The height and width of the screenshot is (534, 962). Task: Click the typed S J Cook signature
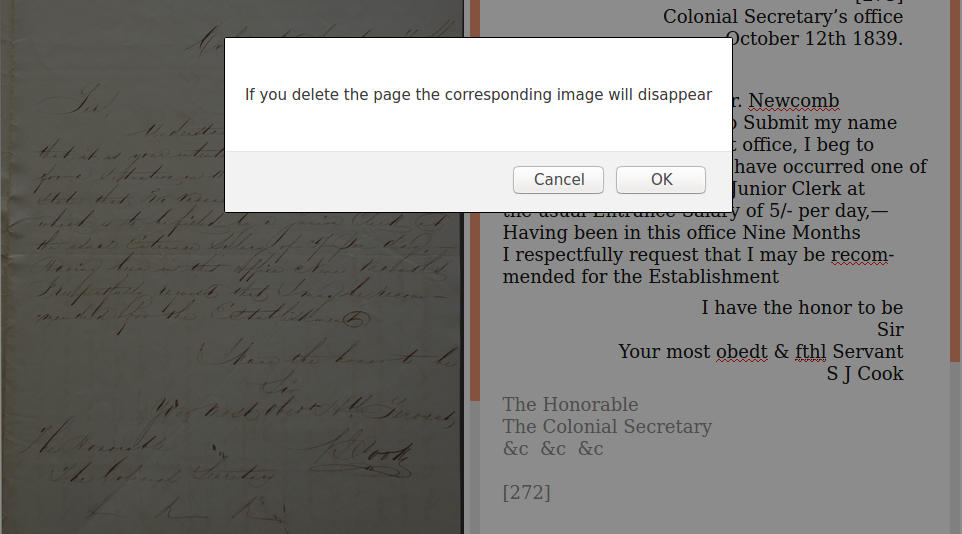coord(864,374)
